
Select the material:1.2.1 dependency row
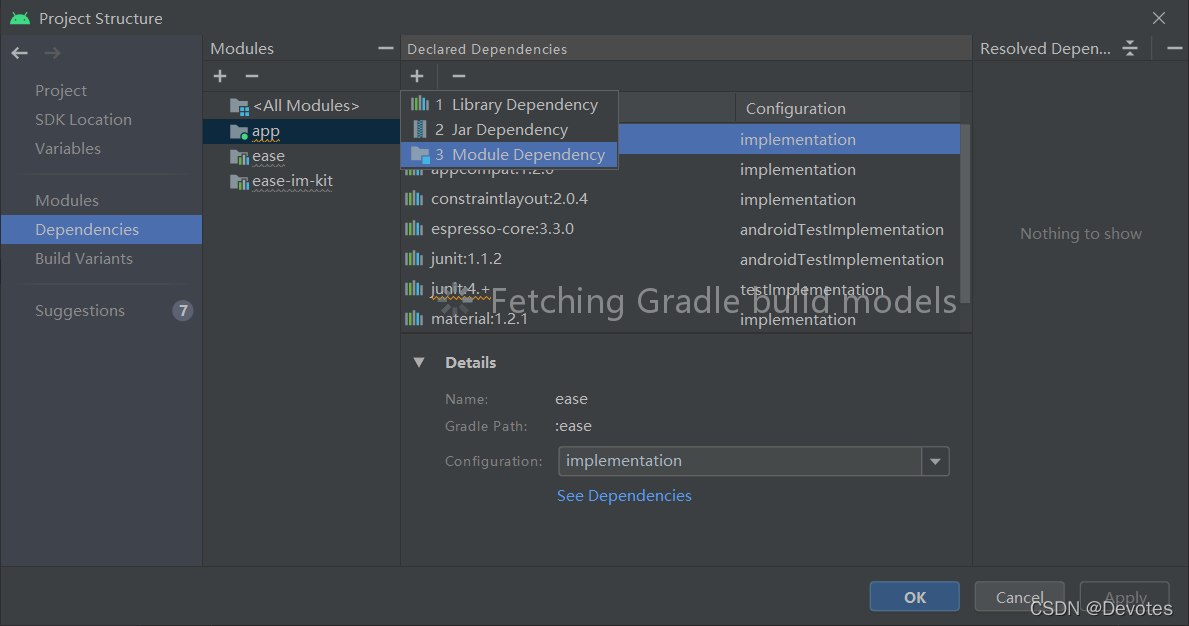(681, 319)
